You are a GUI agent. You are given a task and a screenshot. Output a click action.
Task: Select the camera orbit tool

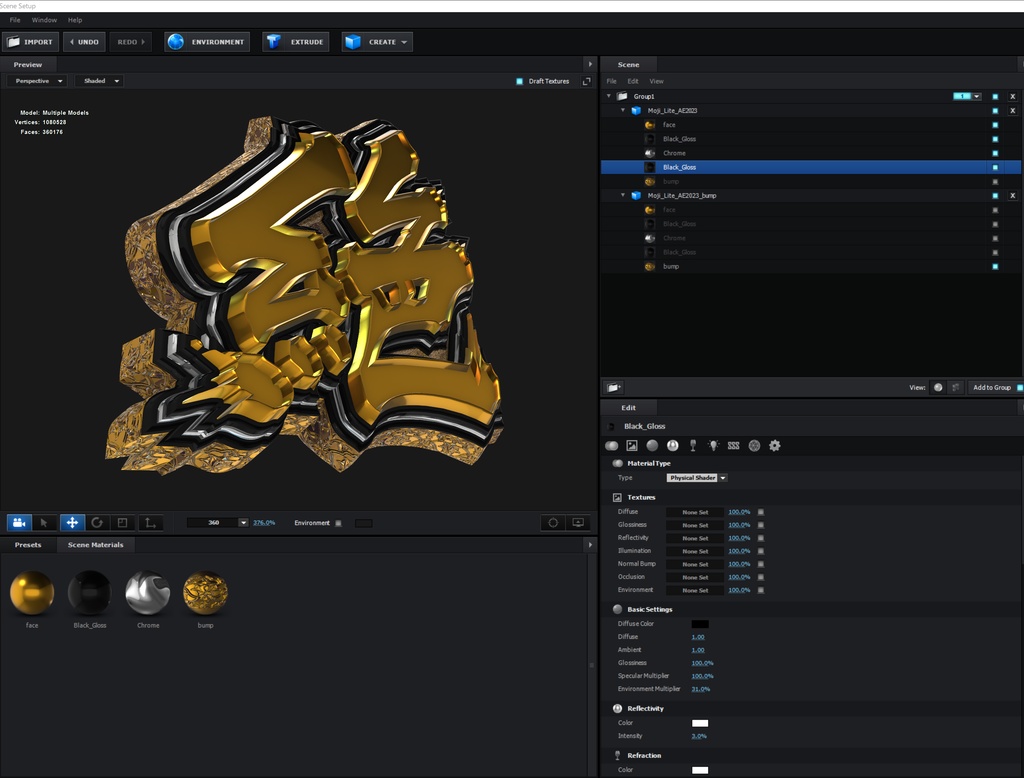[19, 522]
